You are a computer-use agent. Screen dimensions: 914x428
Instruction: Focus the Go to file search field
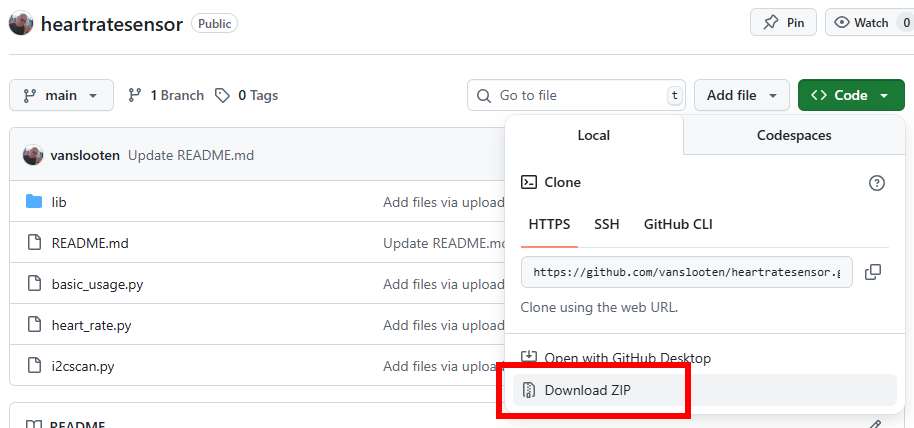point(576,95)
